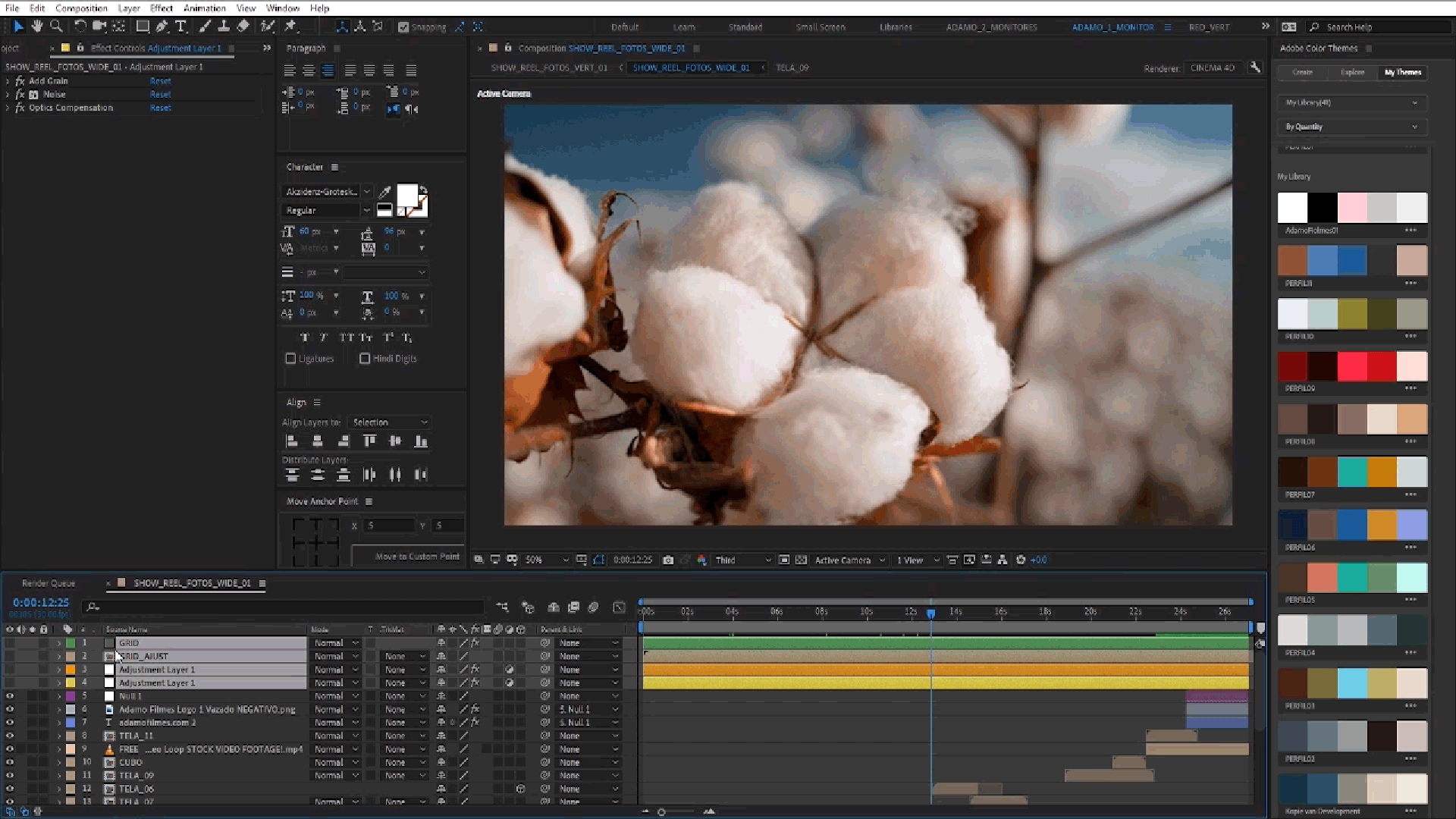Reset the Noise effect

160,95
